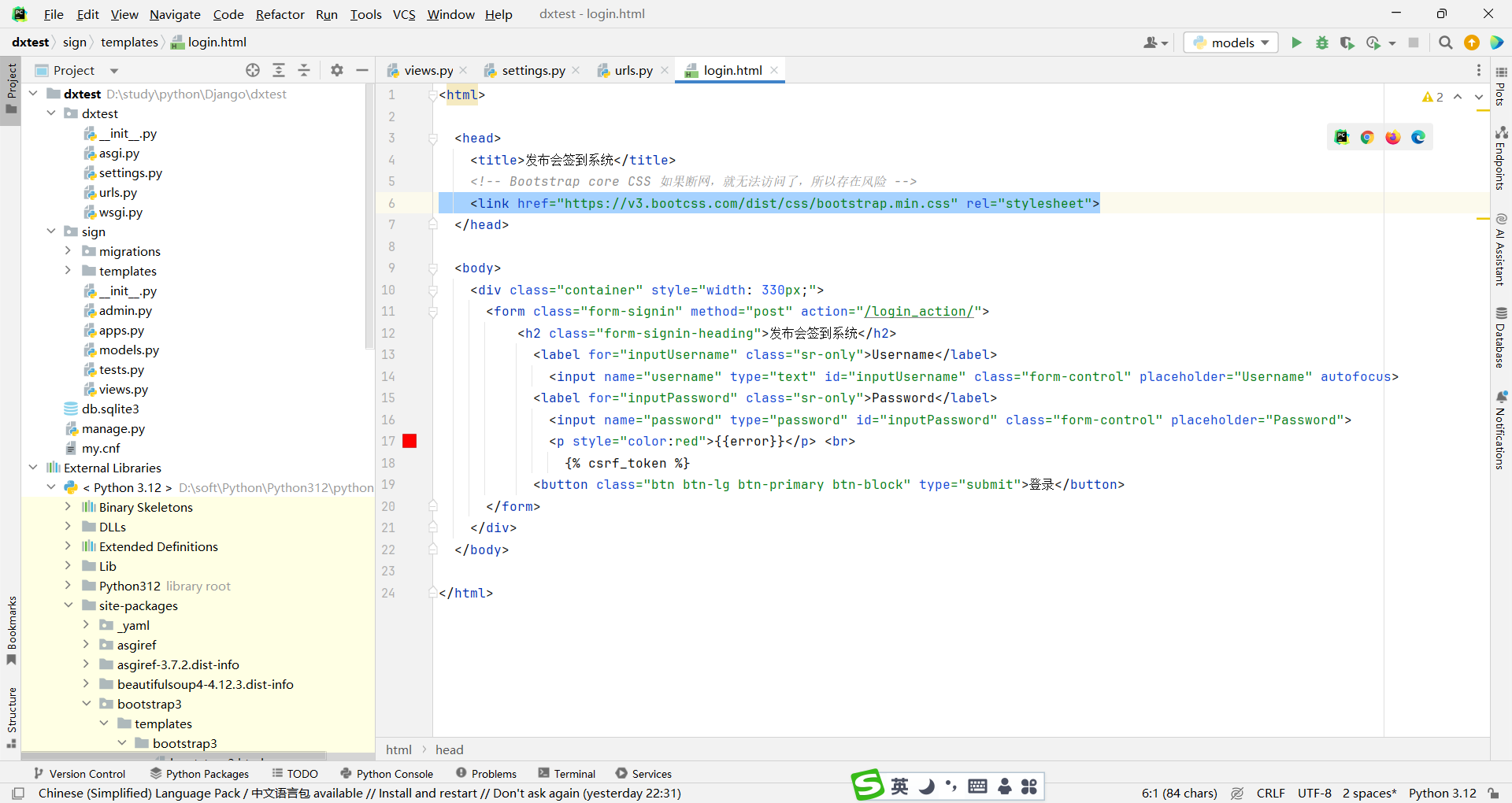Open Search Everywhere magnifier
Screen dimensions: 1512x803
point(1445,43)
